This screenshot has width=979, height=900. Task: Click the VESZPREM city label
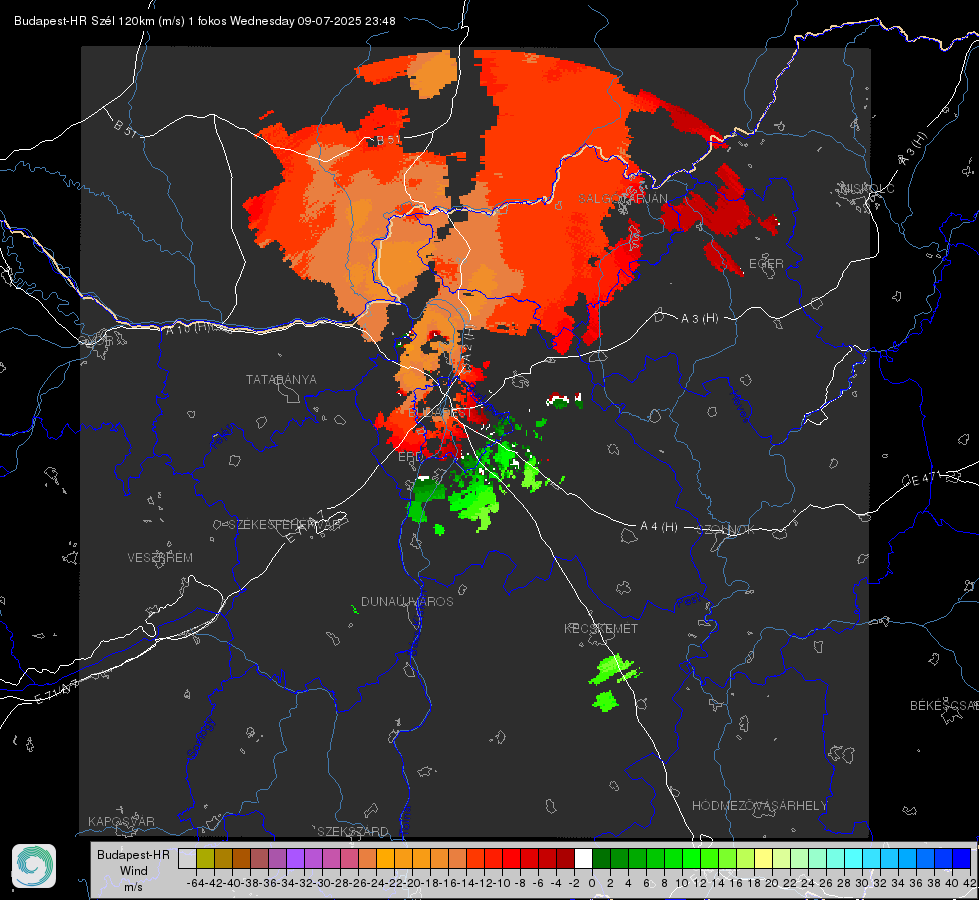[x=160, y=557]
